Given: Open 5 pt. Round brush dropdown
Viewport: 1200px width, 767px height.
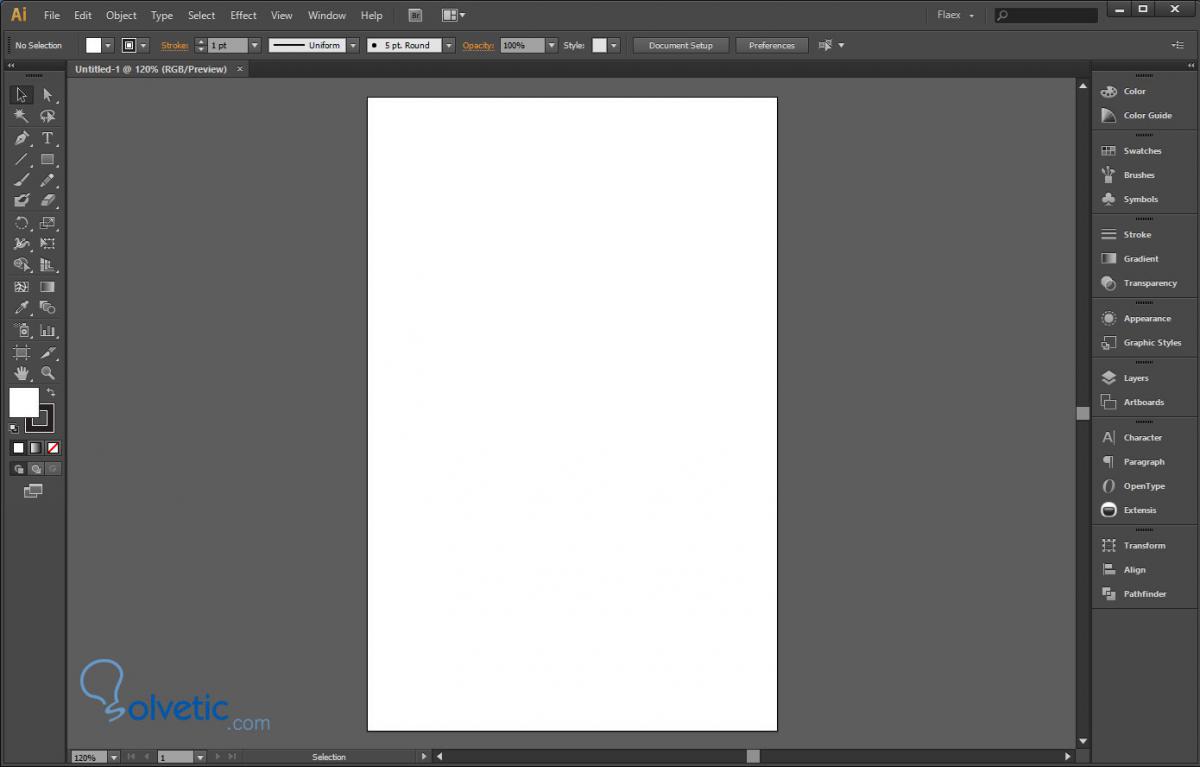Looking at the screenshot, I should [x=449, y=45].
